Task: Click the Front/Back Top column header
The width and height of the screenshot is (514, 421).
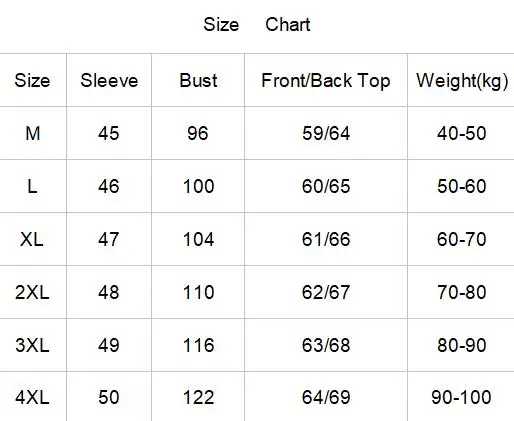Action: click(x=326, y=81)
